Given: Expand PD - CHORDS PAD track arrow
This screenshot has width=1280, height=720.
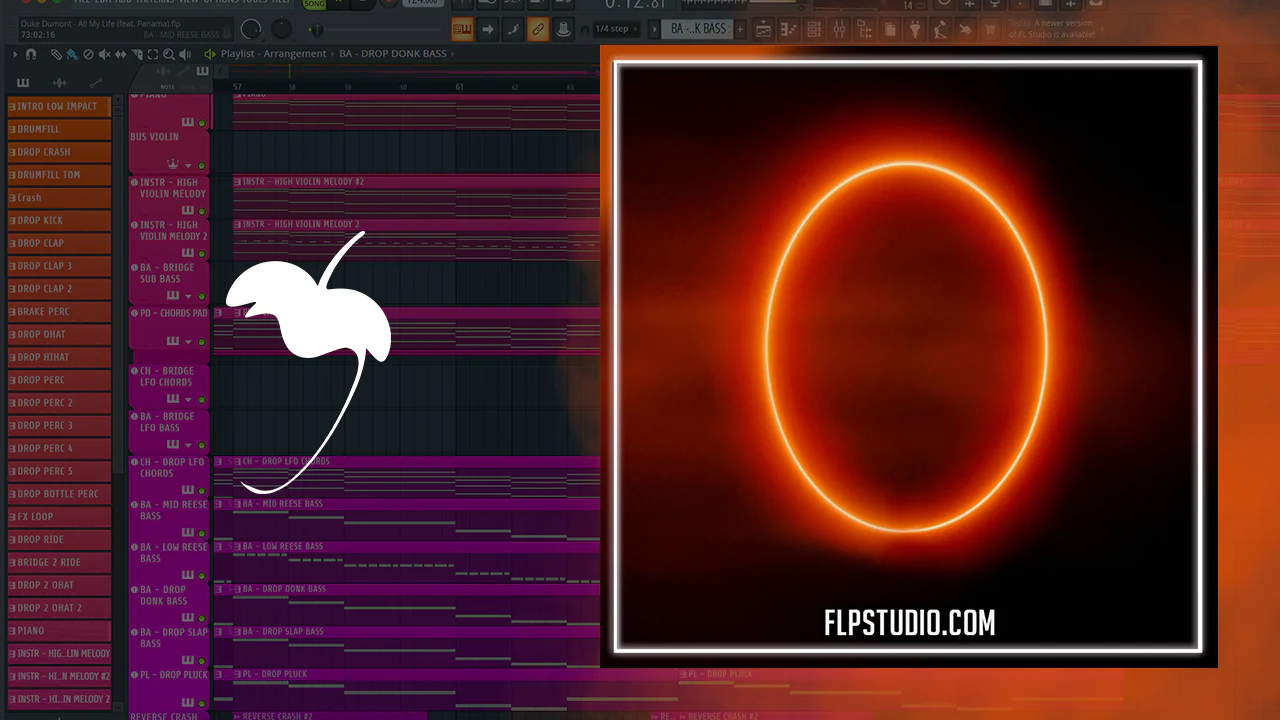Looking at the screenshot, I should 187,342.
